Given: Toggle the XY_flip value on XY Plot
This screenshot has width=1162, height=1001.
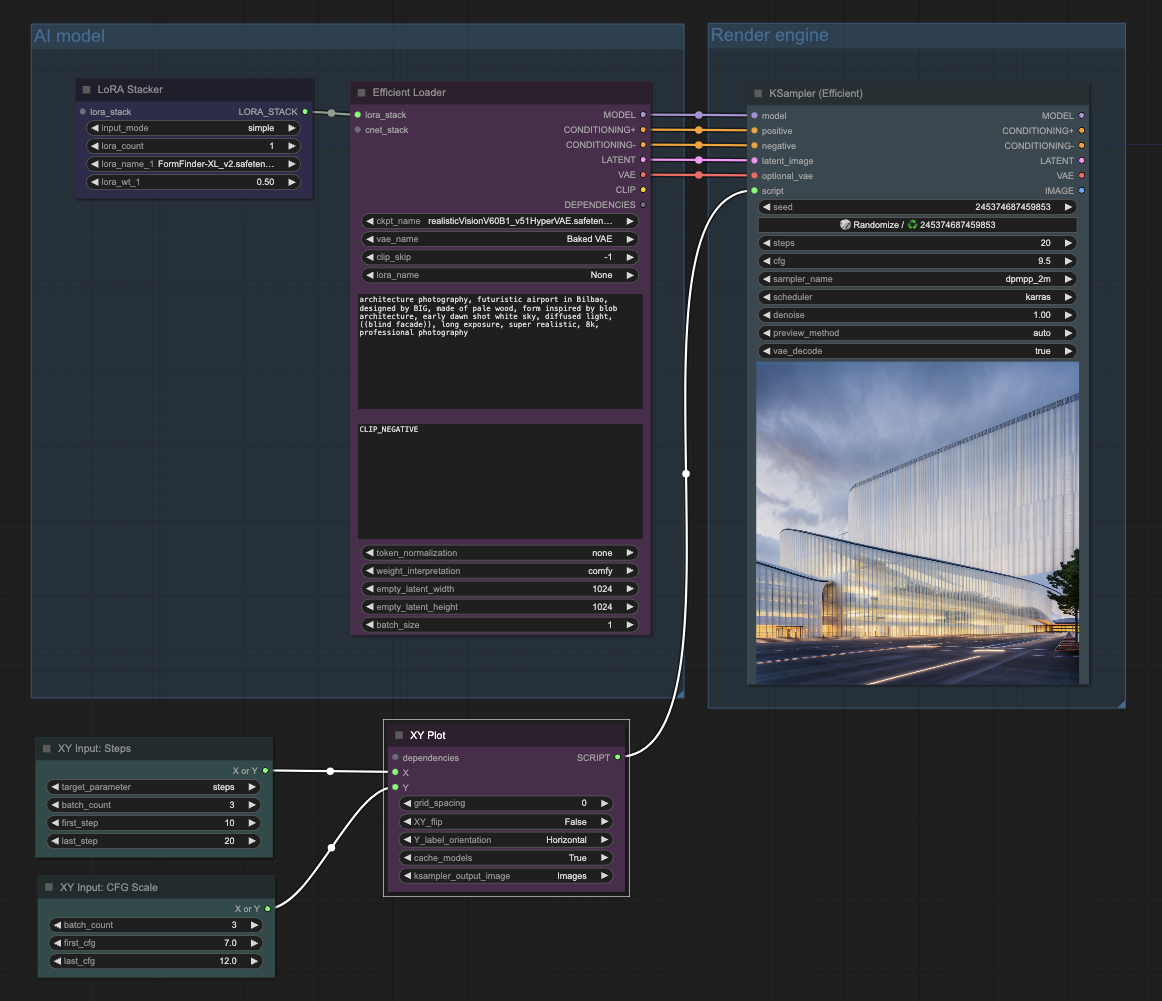Looking at the screenshot, I should tap(505, 822).
